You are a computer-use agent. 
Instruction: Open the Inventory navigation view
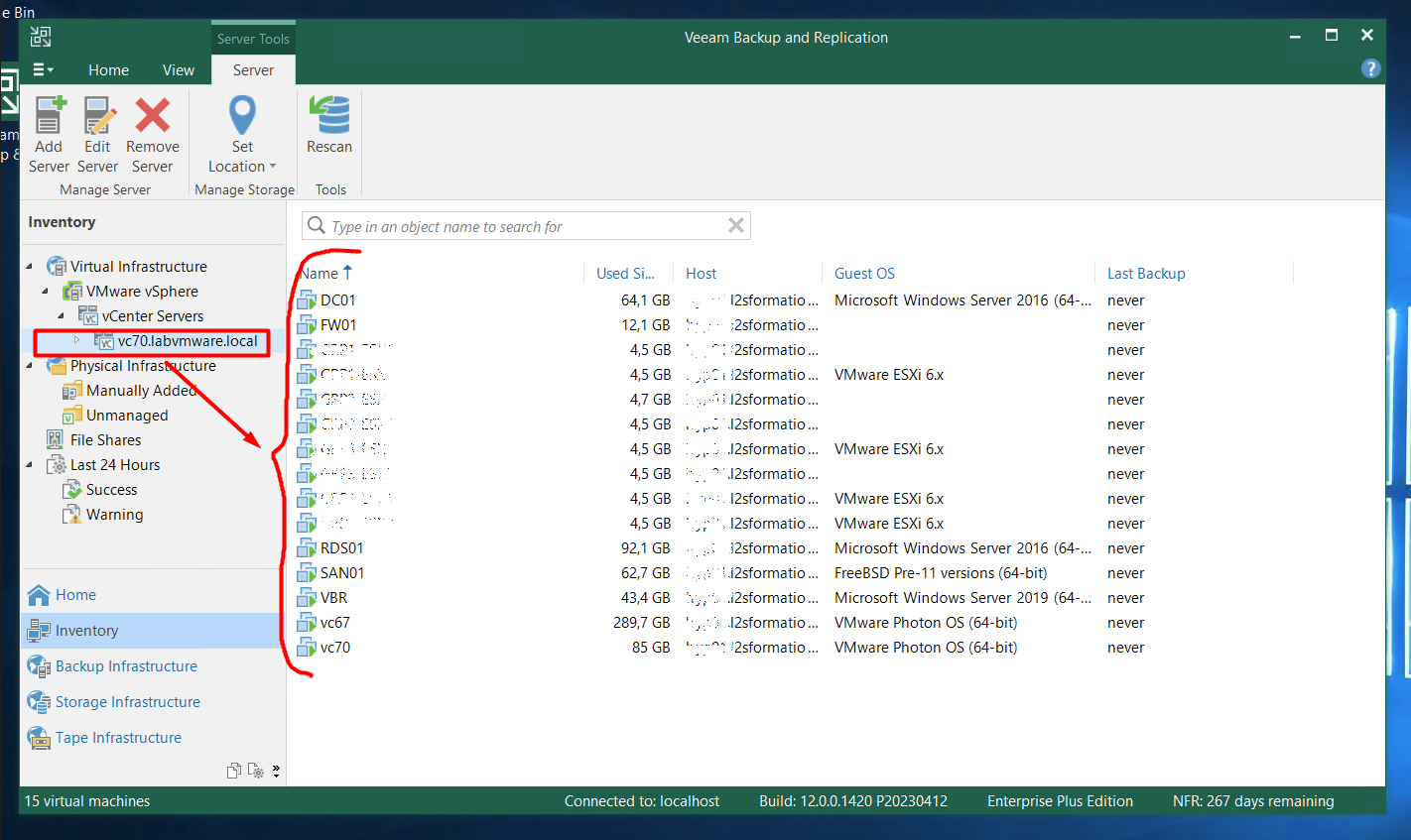(x=152, y=631)
